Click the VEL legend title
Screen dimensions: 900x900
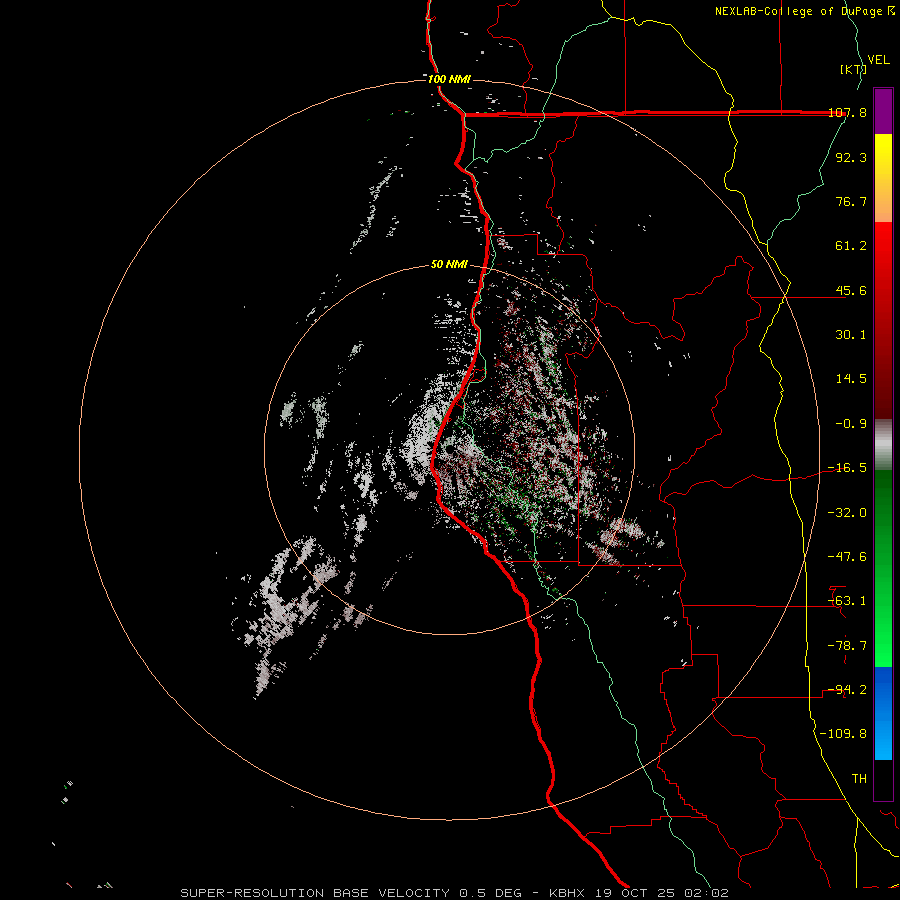tap(879, 60)
